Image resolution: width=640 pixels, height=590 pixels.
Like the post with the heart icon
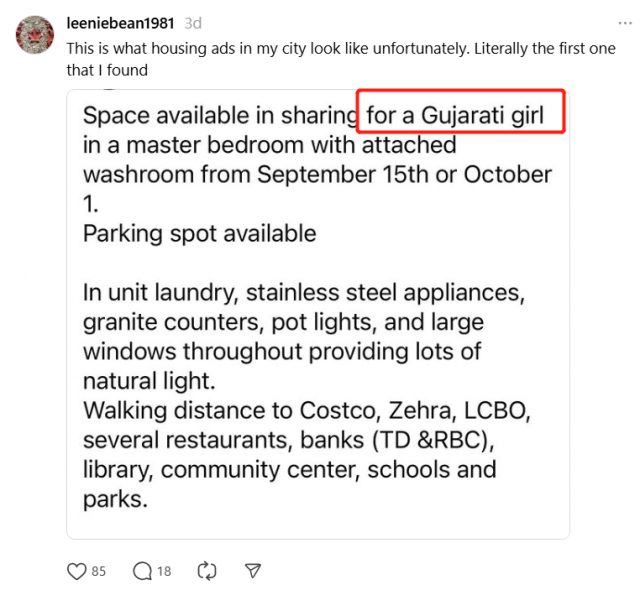(76, 571)
